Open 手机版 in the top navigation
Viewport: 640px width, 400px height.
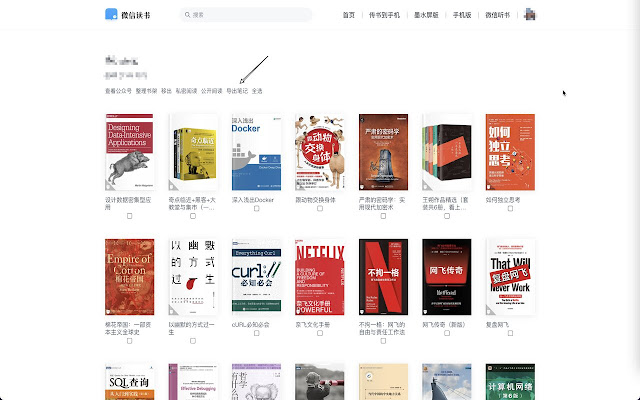tap(462, 15)
